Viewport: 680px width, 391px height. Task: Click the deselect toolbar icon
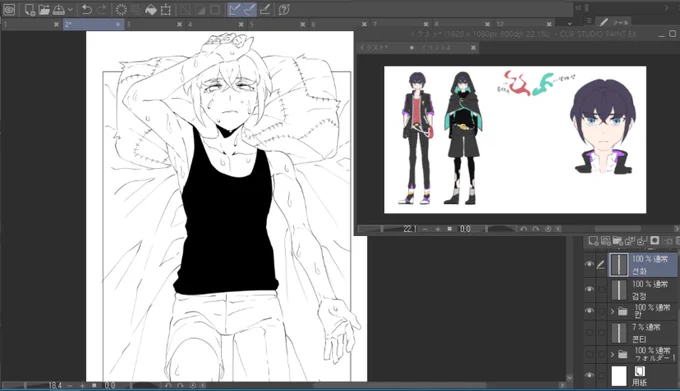point(185,10)
